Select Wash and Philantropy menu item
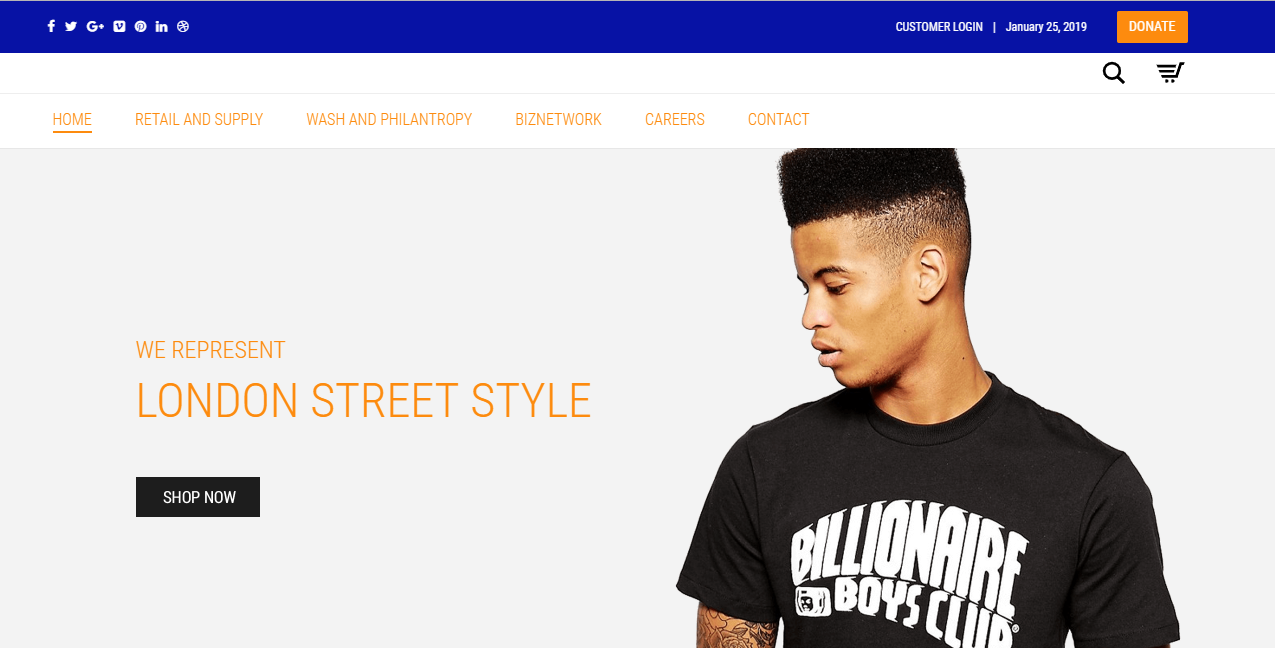Screen dimensions: 1275x650 [x=389, y=120]
